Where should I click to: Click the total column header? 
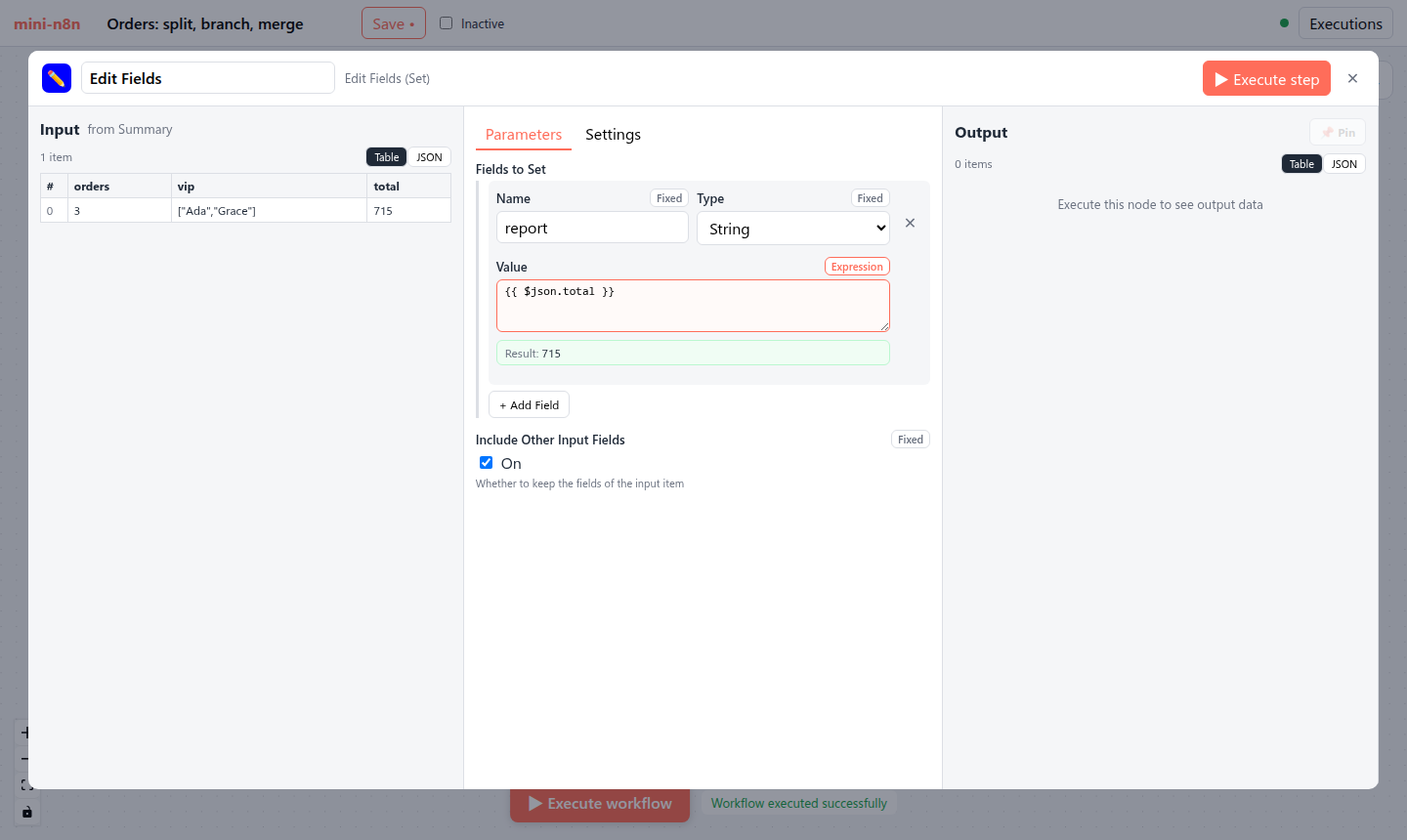pyautogui.click(x=408, y=187)
